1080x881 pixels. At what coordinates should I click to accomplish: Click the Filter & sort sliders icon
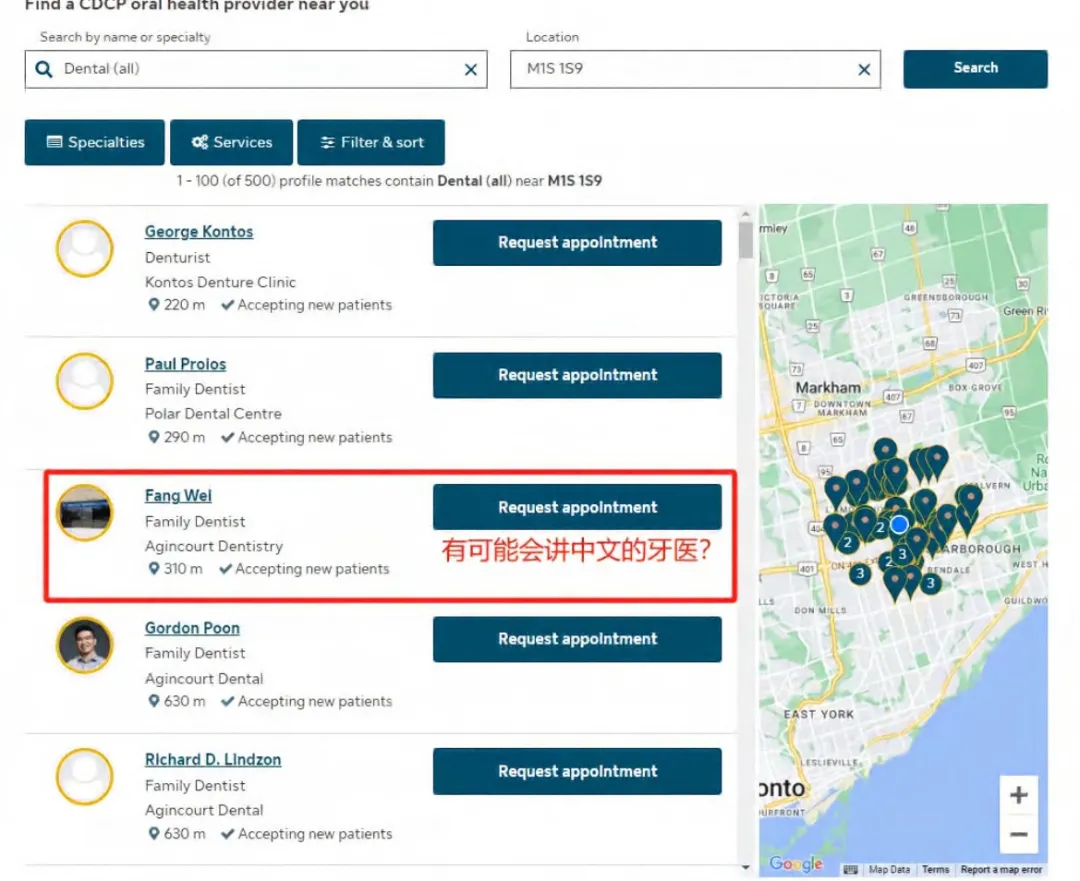click(x=328, y=142)
